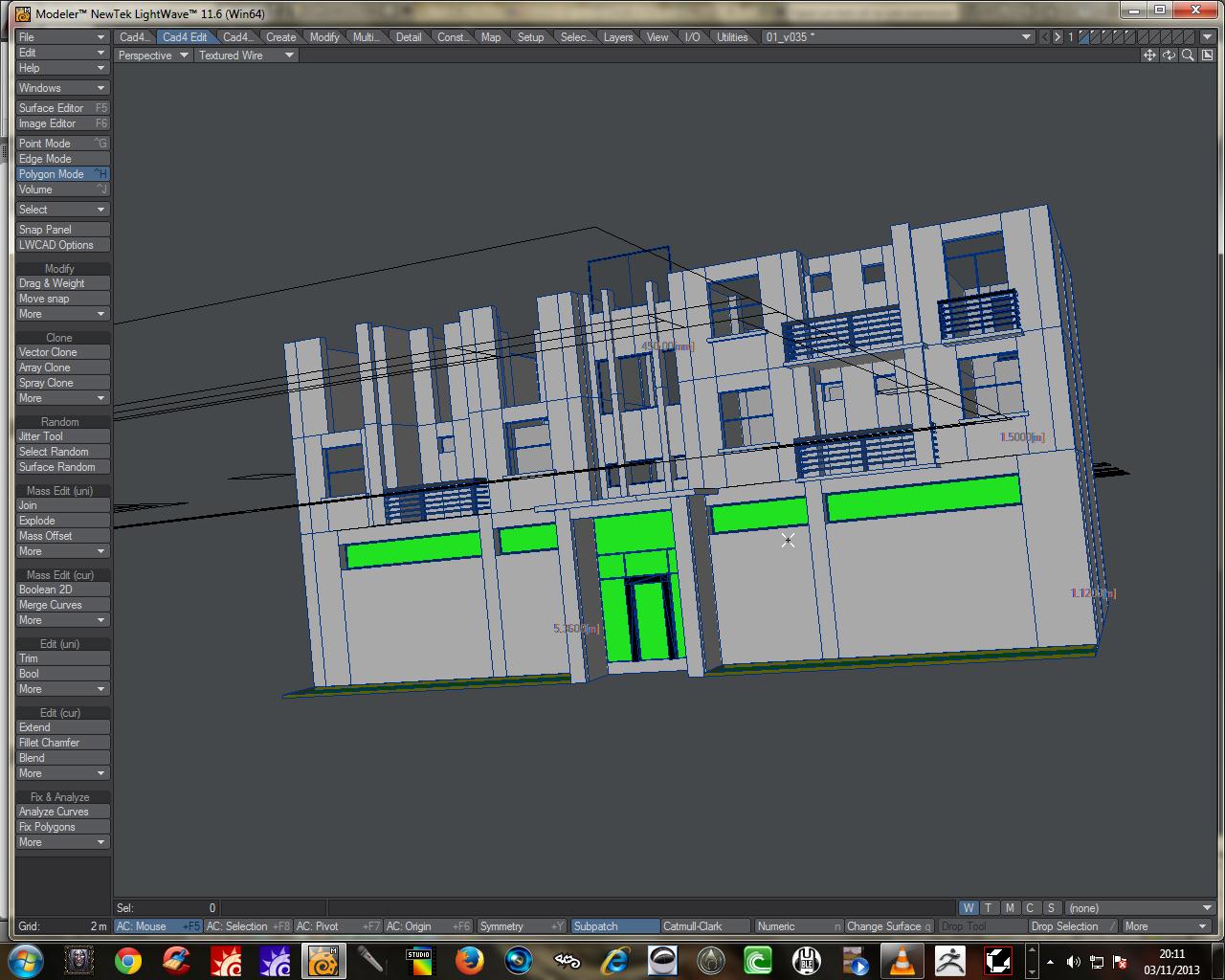Click the viewport rotate icon
Viewport: 1225px width, 980px height.
[1169, 56]
